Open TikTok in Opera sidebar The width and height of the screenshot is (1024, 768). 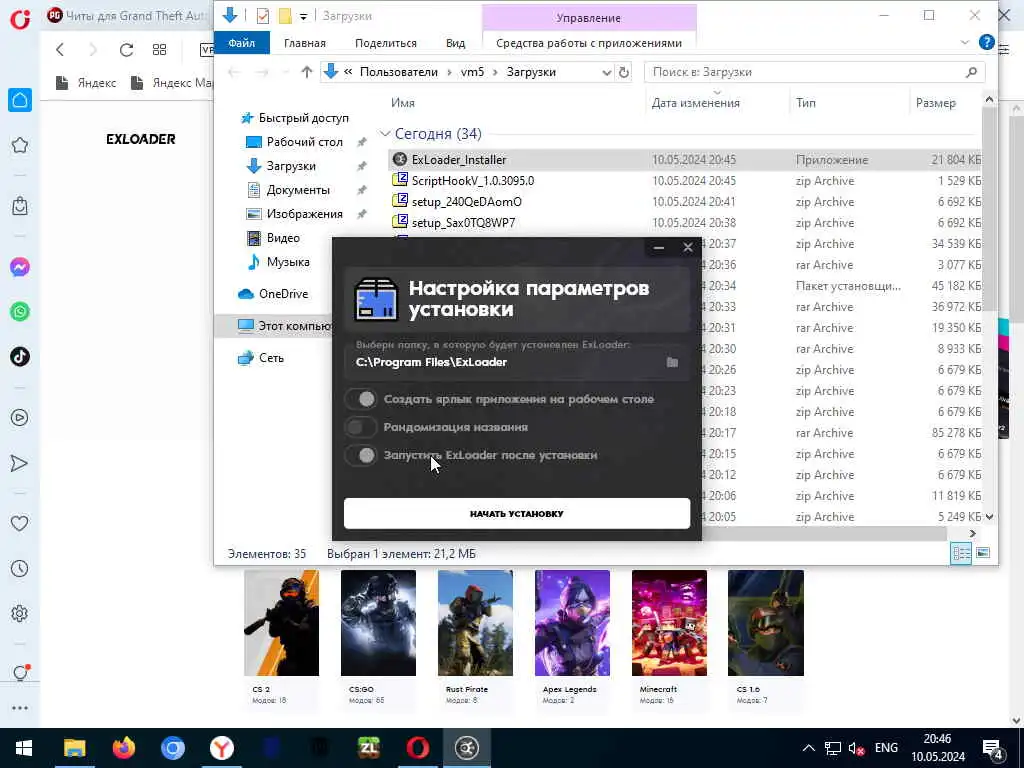click(x=20, y=357)
